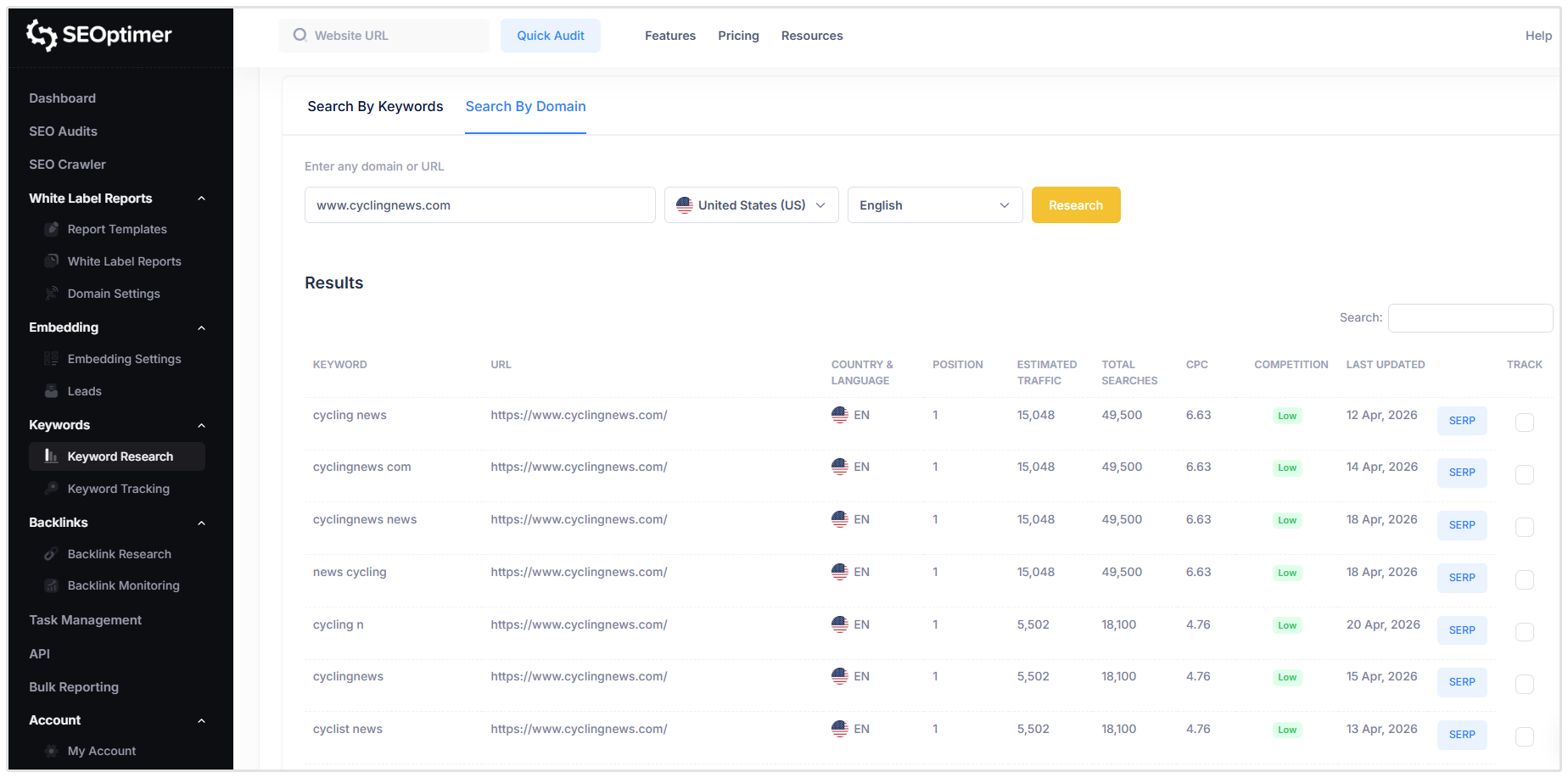Viewport: 1568px width, 778px height.
Task: Open the English language dropdown
Action: [935, 205]
